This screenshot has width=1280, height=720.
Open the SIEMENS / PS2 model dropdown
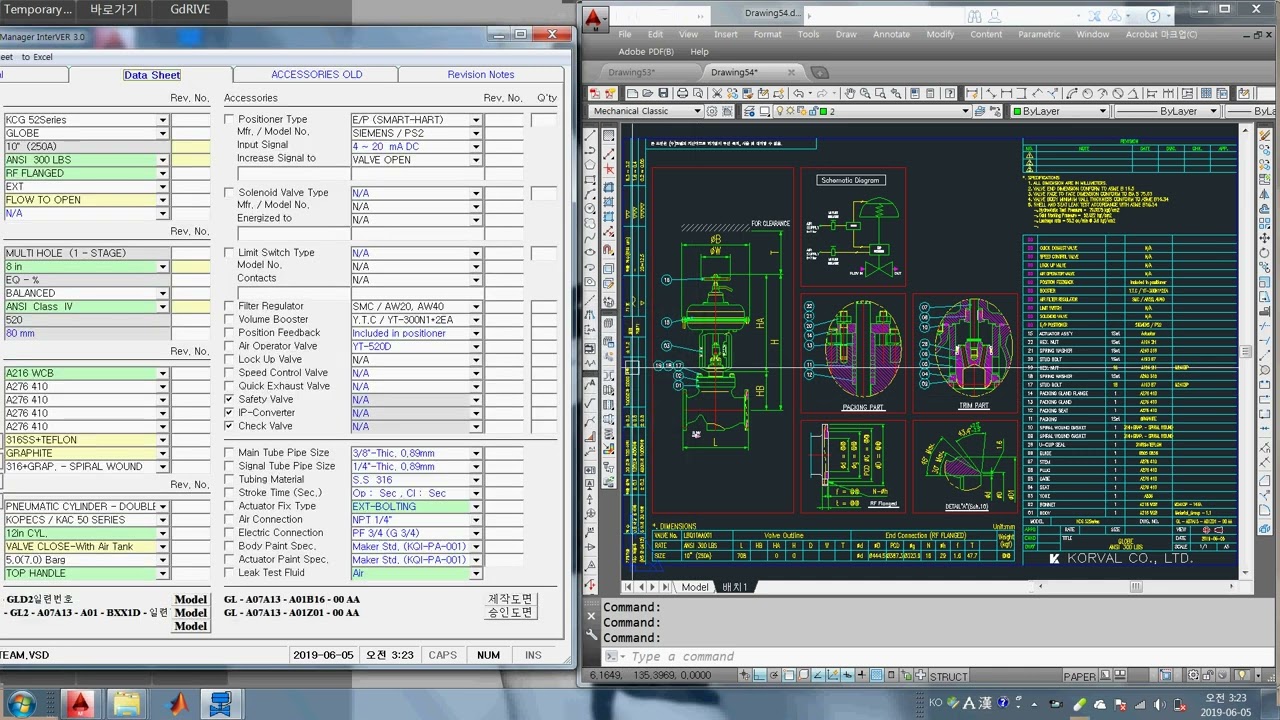click(x=476, y=133)
